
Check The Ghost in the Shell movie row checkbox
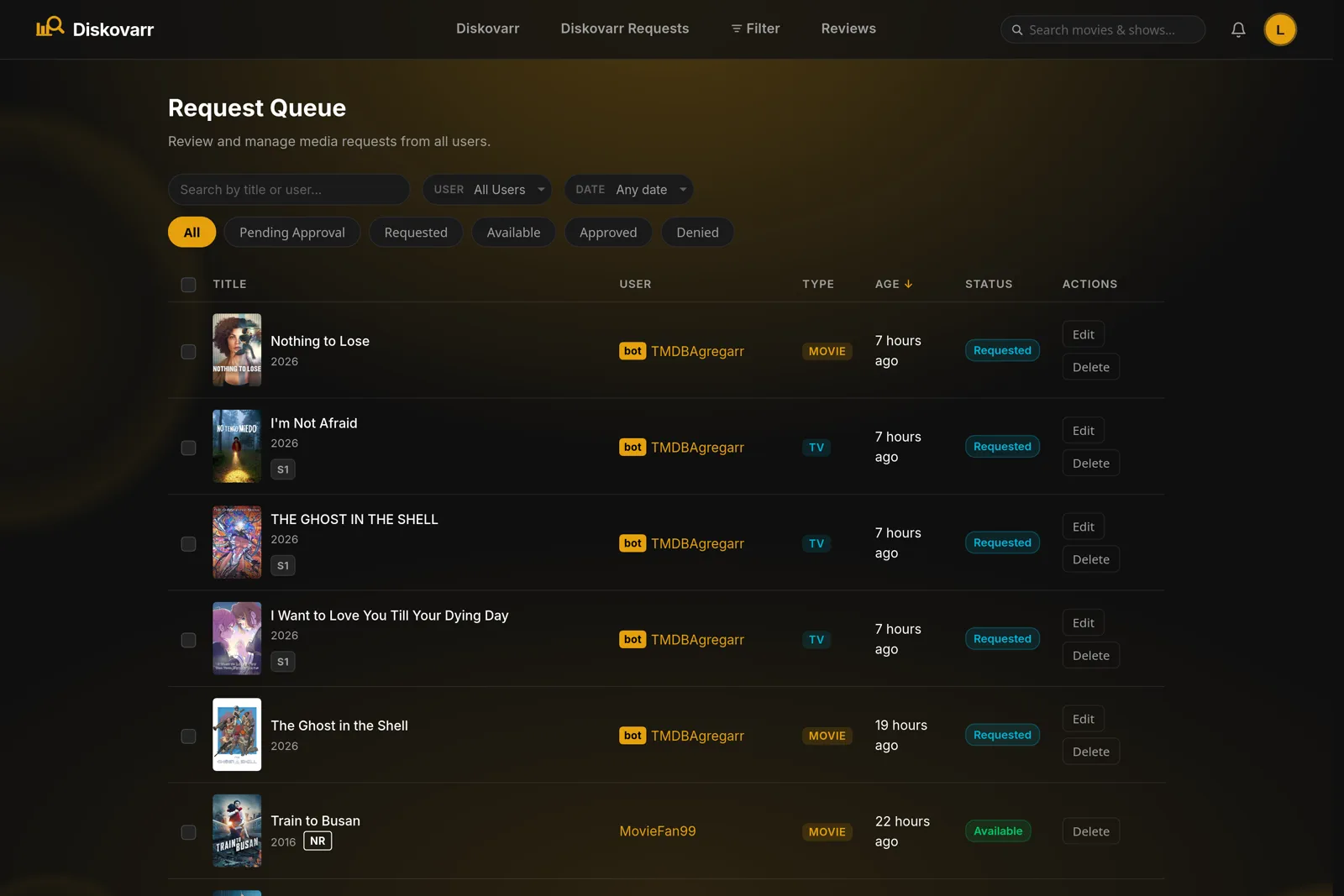(x=188, y=736)
